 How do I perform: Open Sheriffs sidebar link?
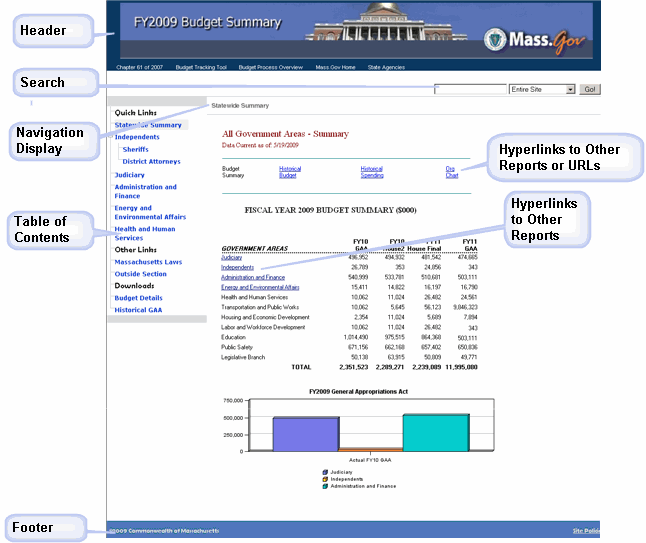[x=135, y=149]
